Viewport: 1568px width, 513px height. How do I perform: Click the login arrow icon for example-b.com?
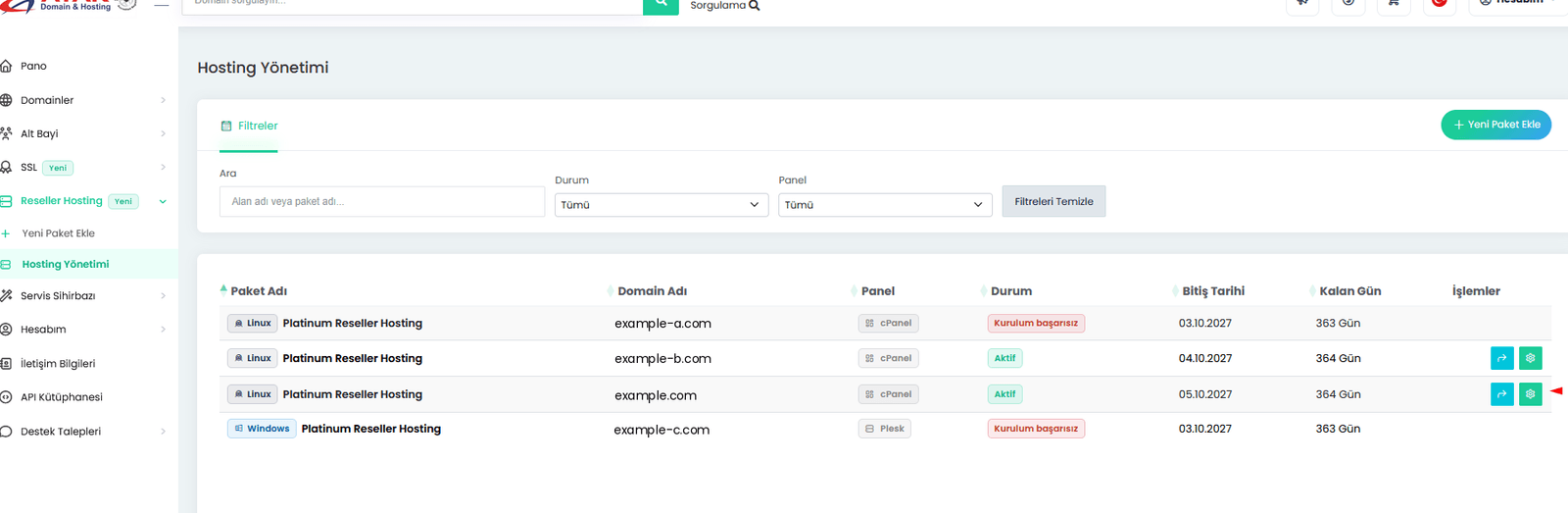pyautogui.click(x=1501, y=358)
